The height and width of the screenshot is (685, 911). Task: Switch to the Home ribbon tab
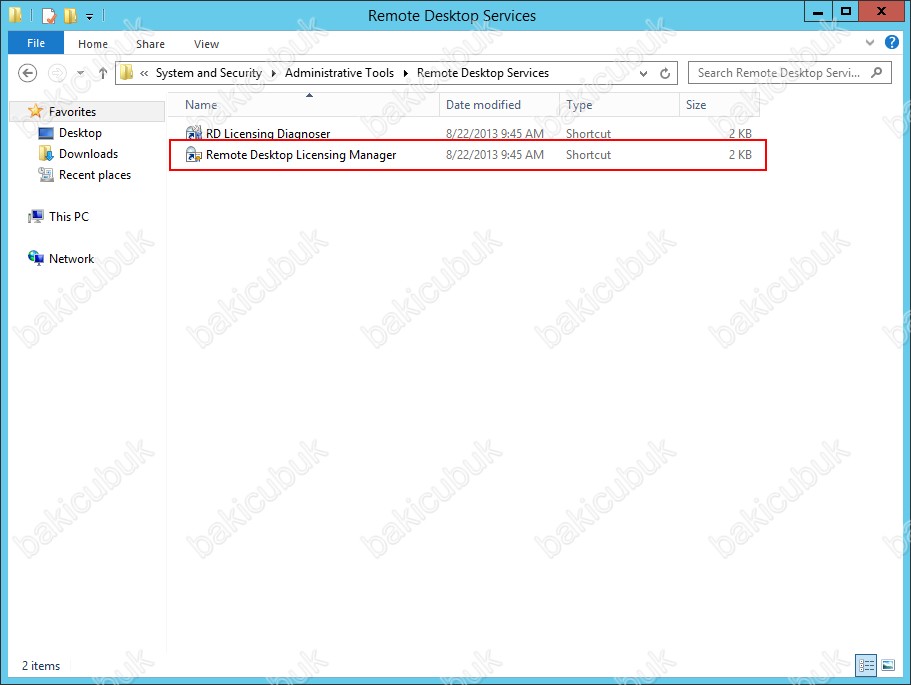(x=93, y=44)
